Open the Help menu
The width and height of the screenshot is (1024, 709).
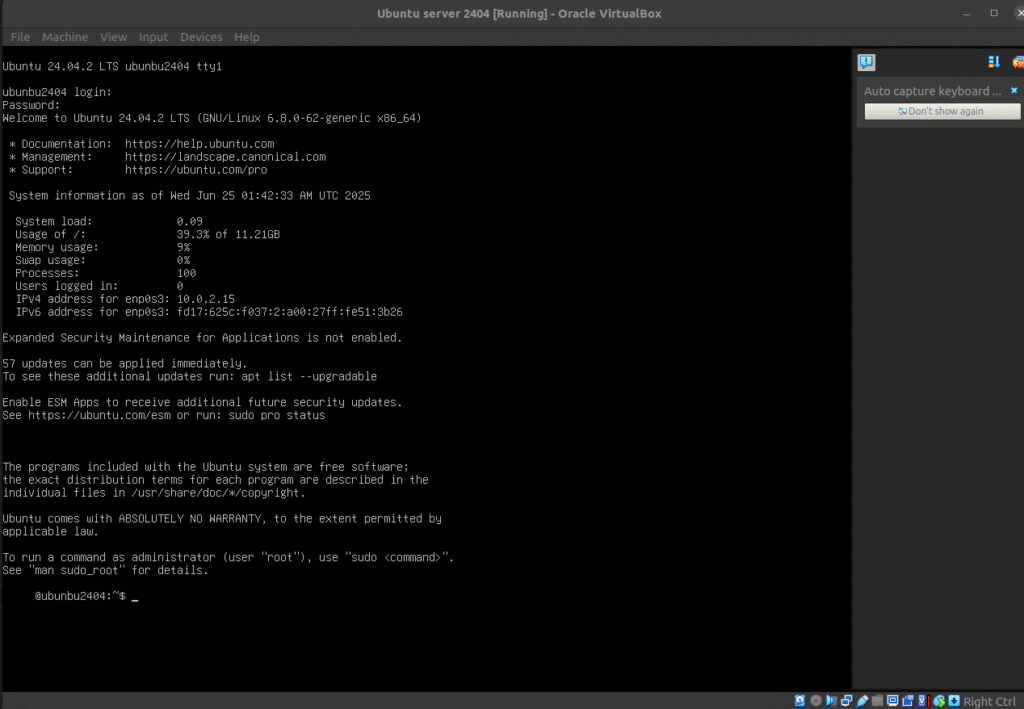pos(246,37)
